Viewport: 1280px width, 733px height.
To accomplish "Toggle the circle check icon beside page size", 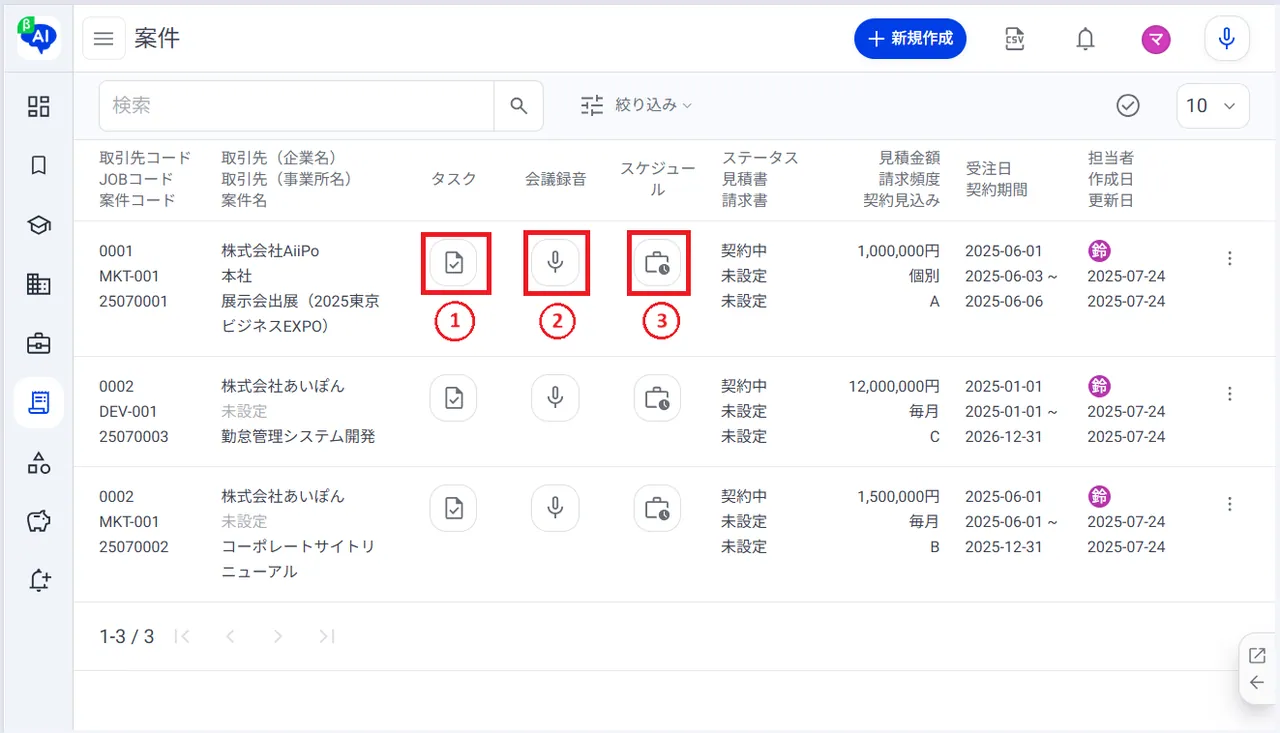I will pyautogui.click(x=1128, y=105).
